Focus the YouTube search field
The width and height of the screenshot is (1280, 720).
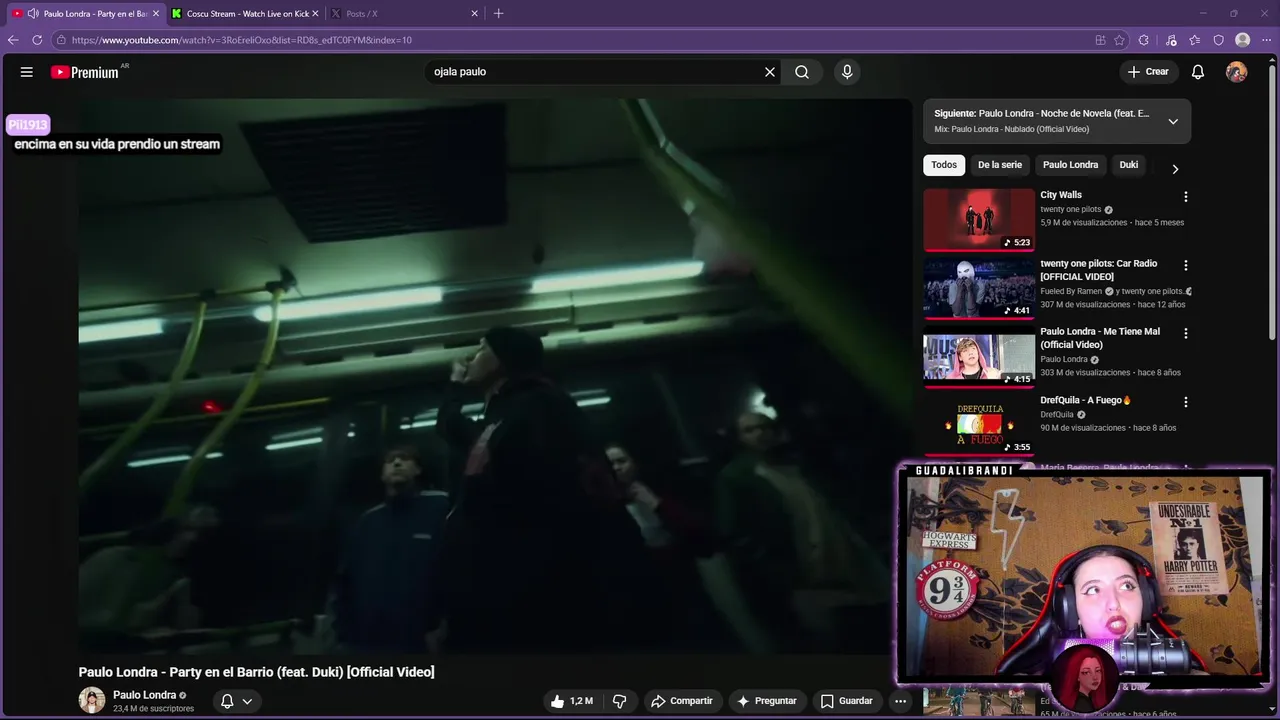coord(595,72)
